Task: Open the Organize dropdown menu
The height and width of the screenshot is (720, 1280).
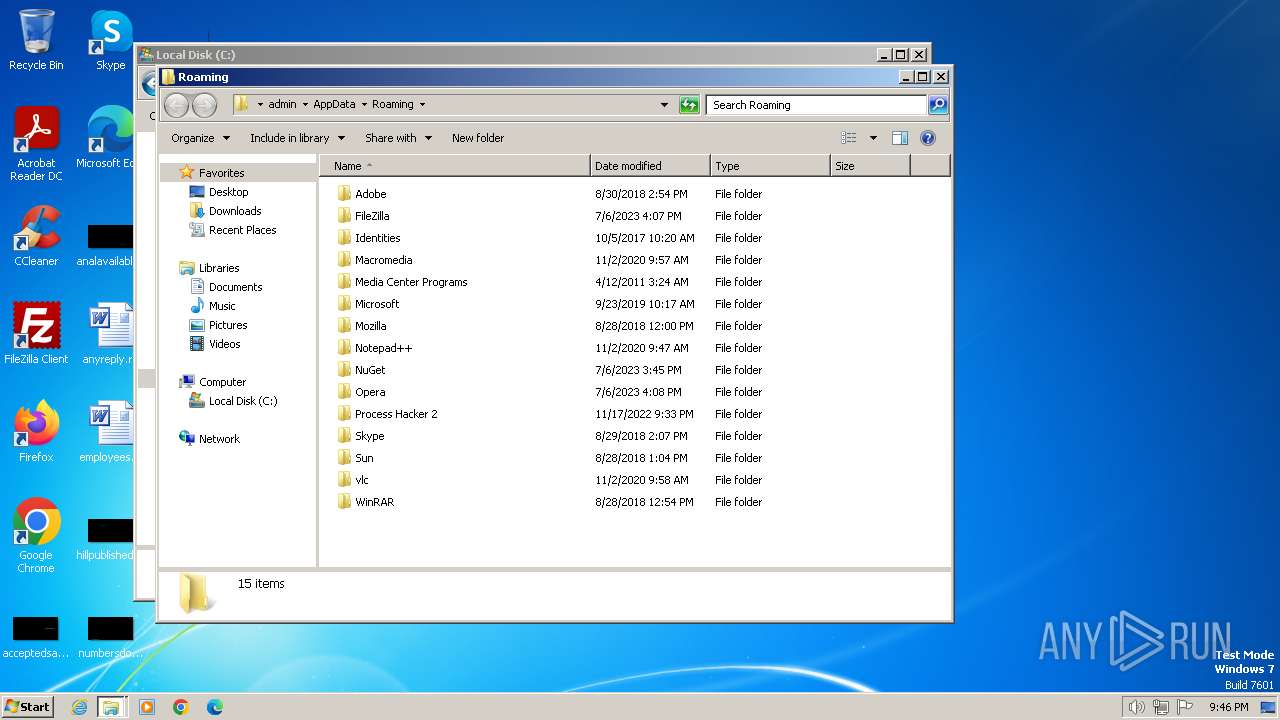Action: coord(200,138)
